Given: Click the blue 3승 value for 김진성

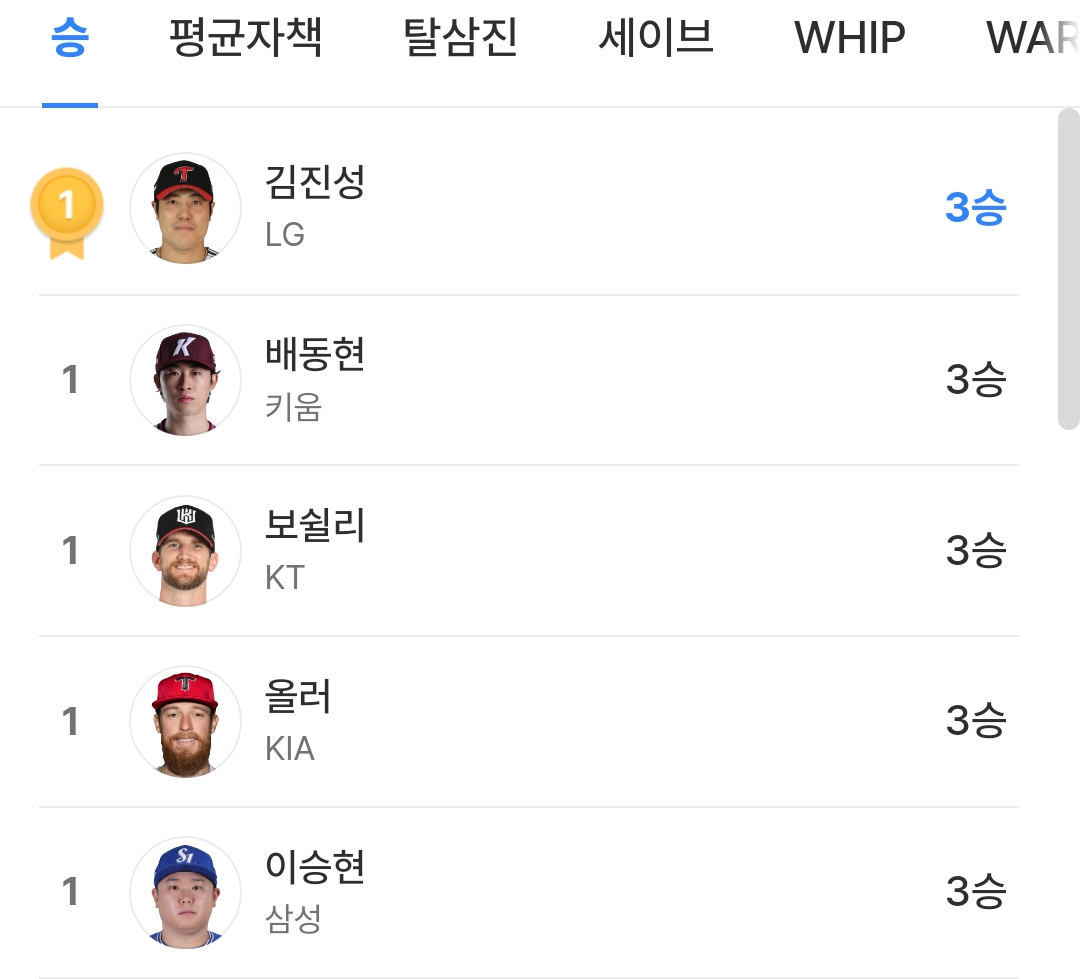Looking at the screenshot, I should [x=975, y=208].
